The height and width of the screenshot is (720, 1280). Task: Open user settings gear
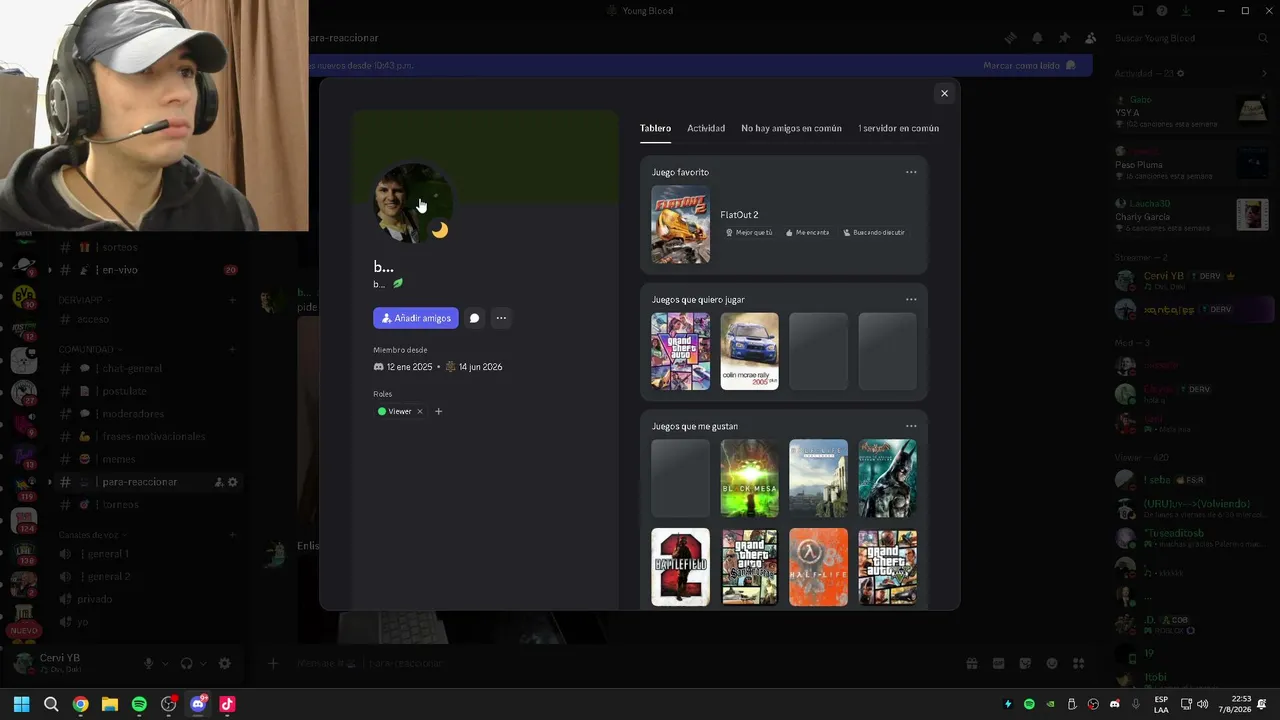pyautogui.click(x=224, y=663)
